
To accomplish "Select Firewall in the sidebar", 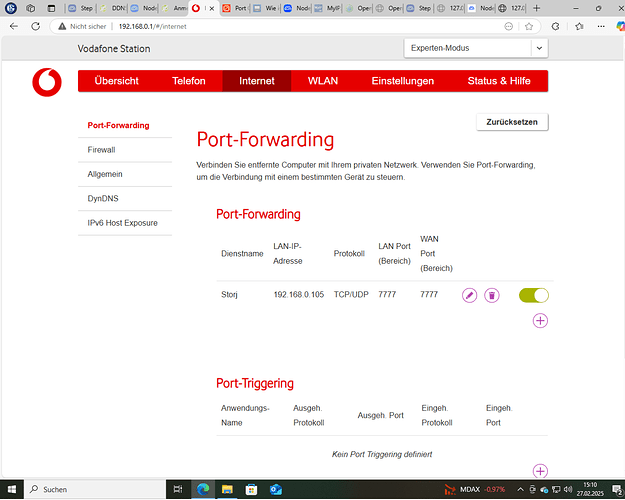I will [x=102, y=149].
